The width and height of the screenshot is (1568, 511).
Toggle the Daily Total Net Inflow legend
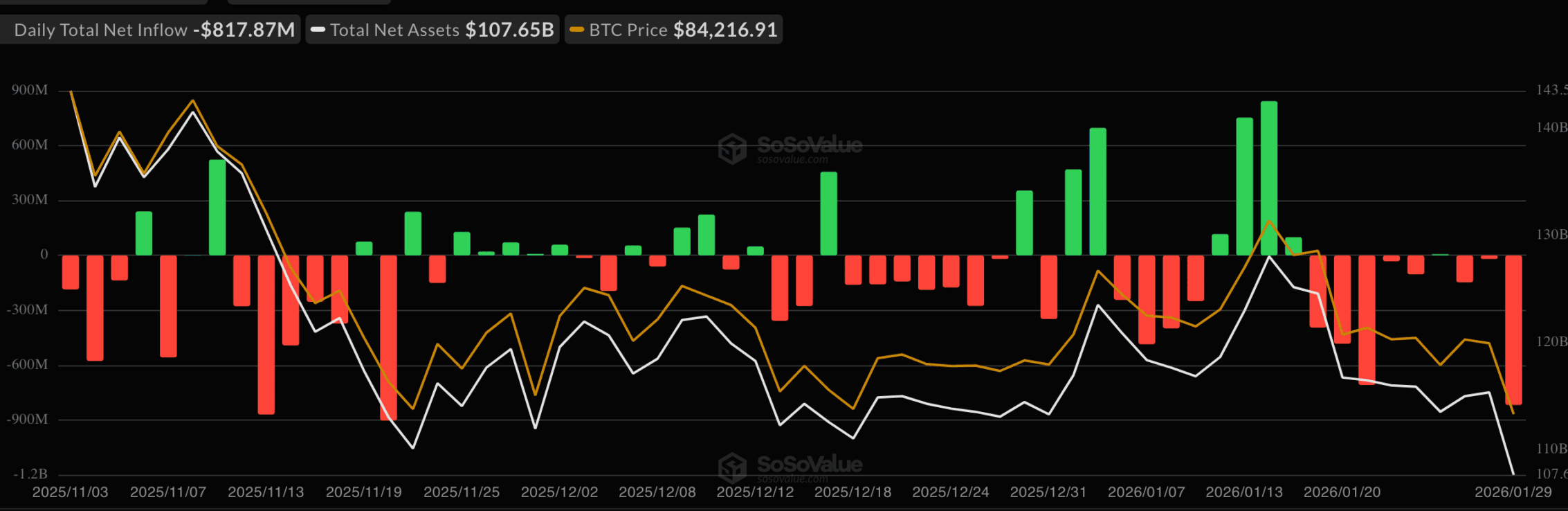click(100, 30)
